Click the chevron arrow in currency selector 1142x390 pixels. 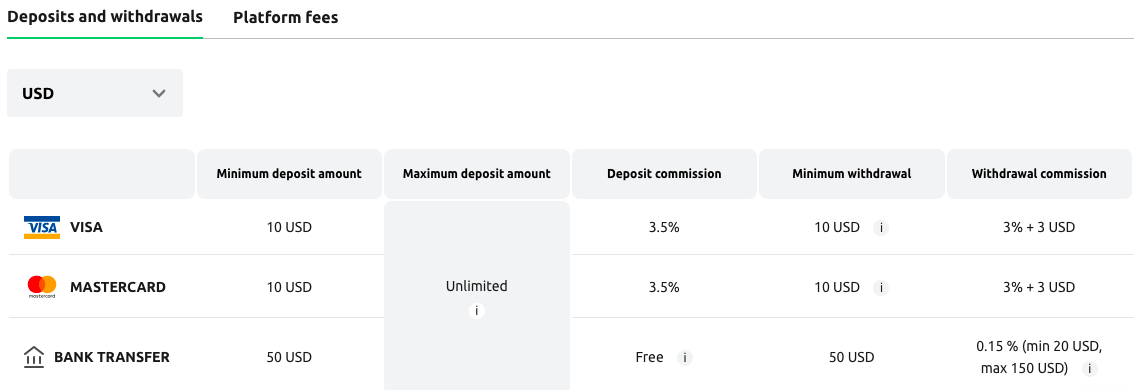[159, 93]
